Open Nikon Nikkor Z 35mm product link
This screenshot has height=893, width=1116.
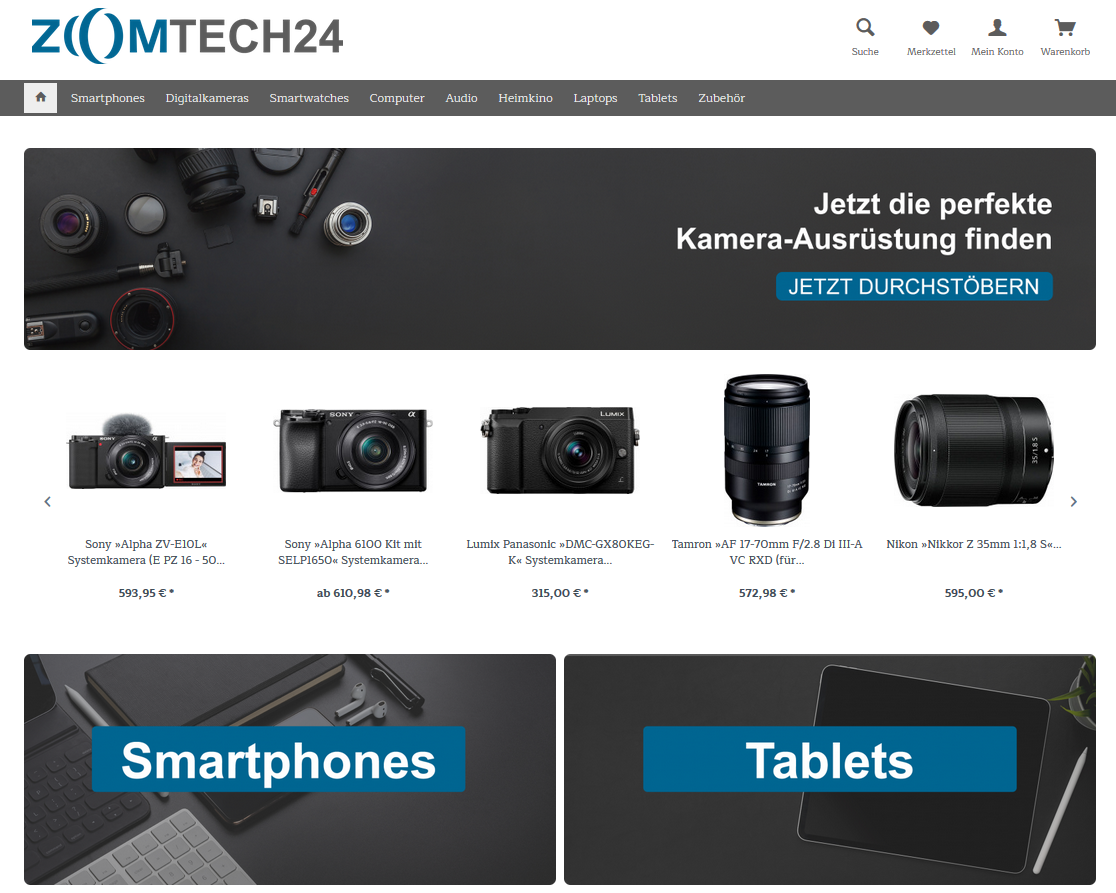(x=974, y=544)
